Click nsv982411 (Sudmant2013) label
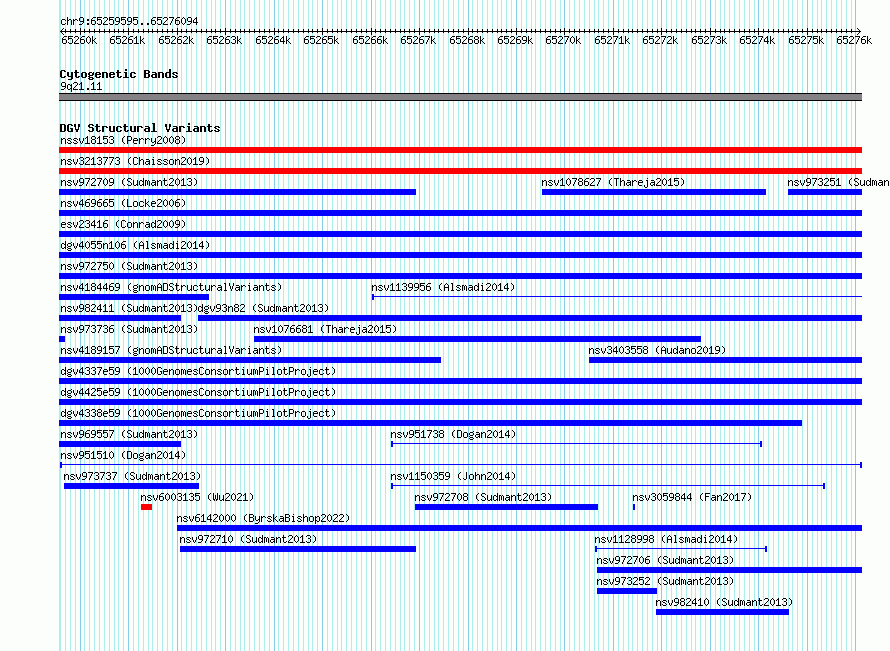Viewport: 890px width, 651px height. (129, 308)
